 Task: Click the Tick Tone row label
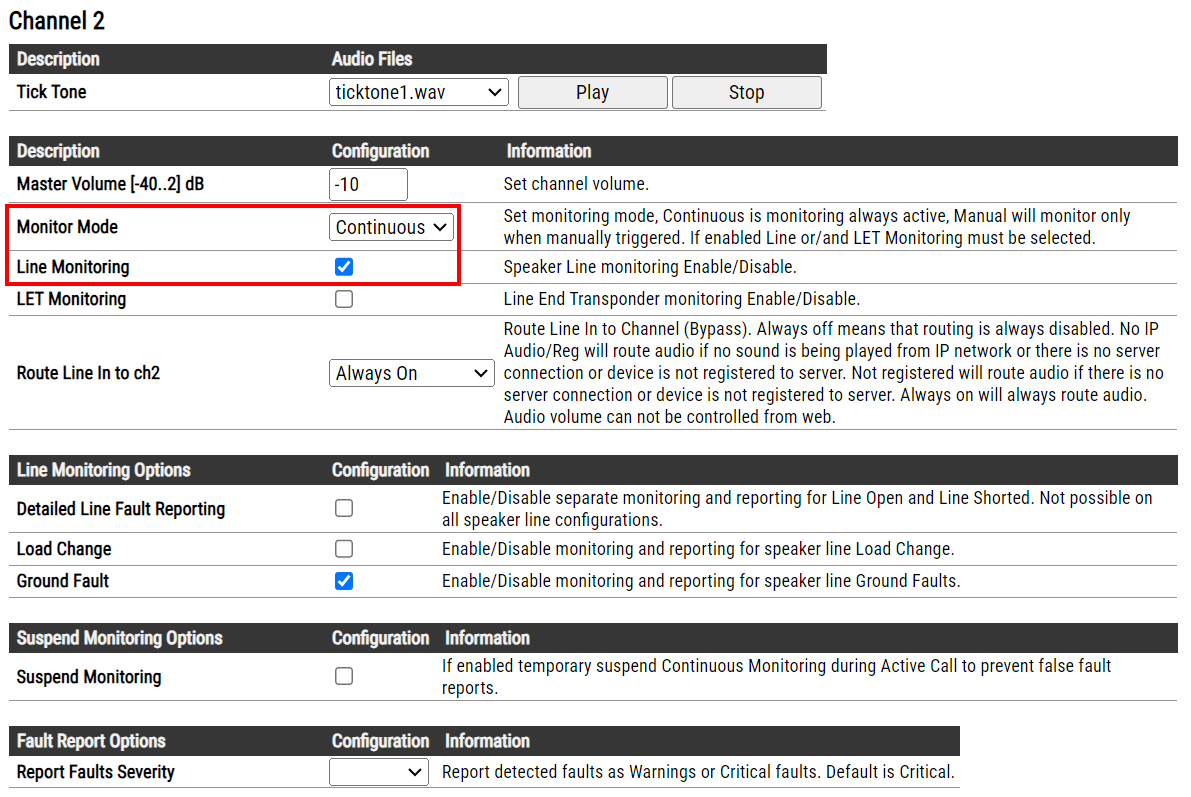52,92
